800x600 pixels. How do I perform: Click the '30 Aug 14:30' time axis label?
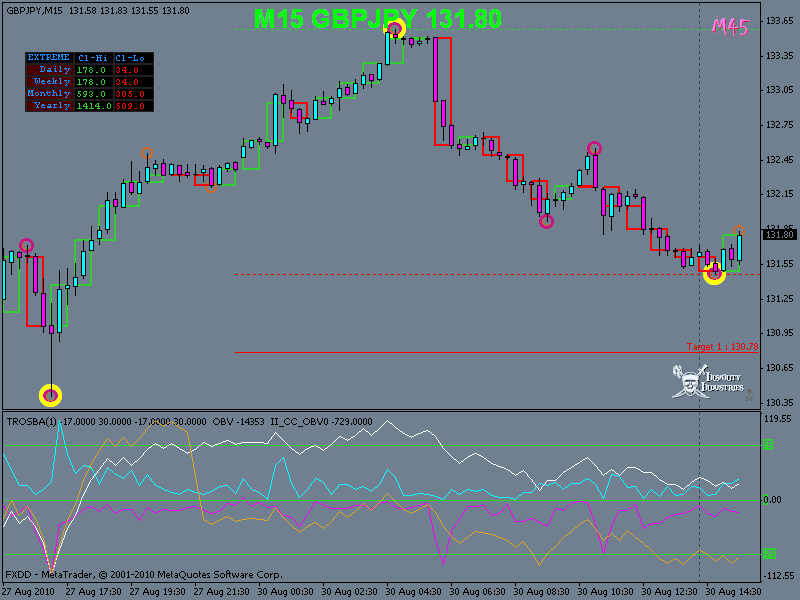click(733, 592)
